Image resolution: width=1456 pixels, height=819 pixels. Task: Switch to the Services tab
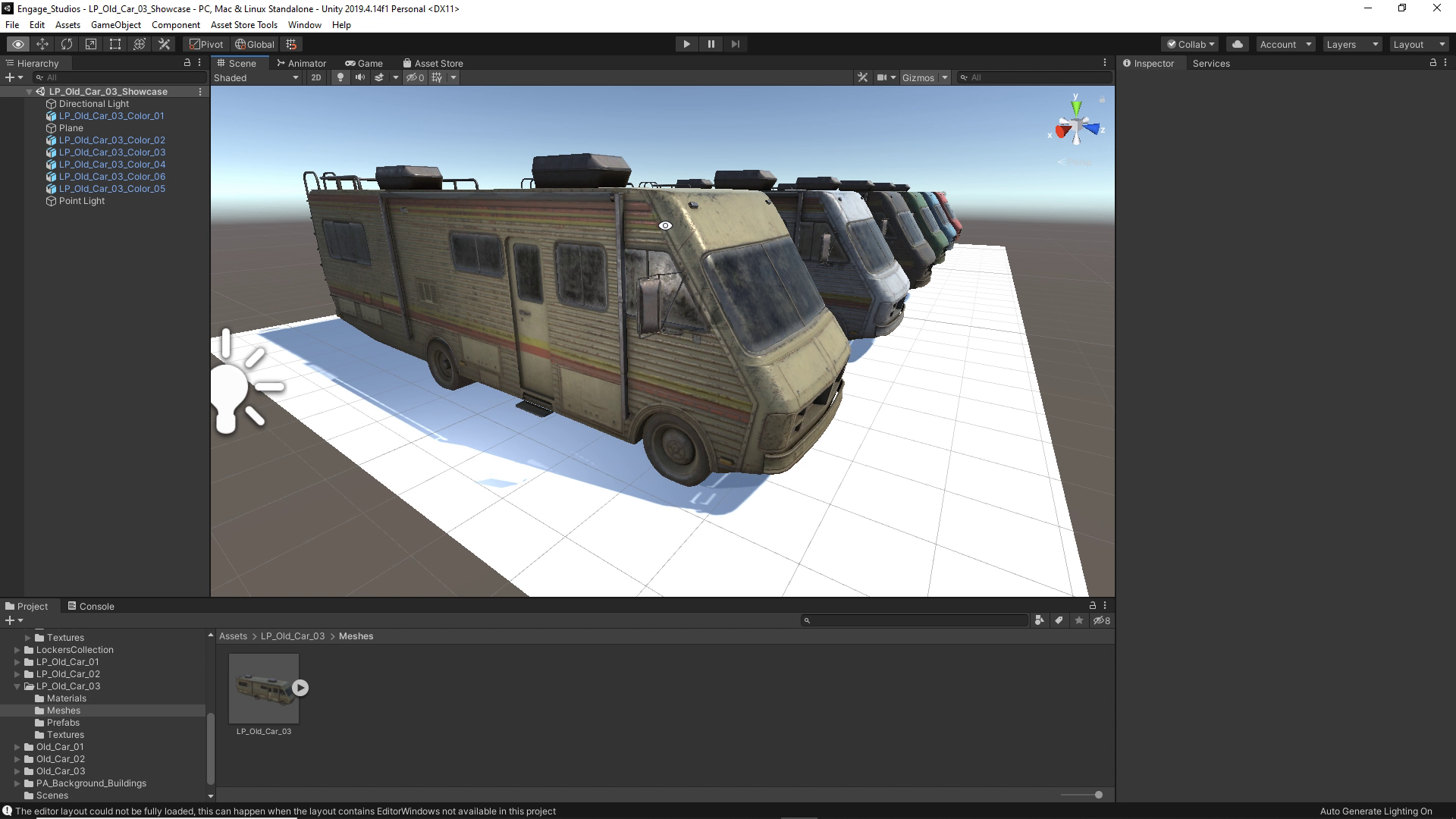pos(1211,63)
